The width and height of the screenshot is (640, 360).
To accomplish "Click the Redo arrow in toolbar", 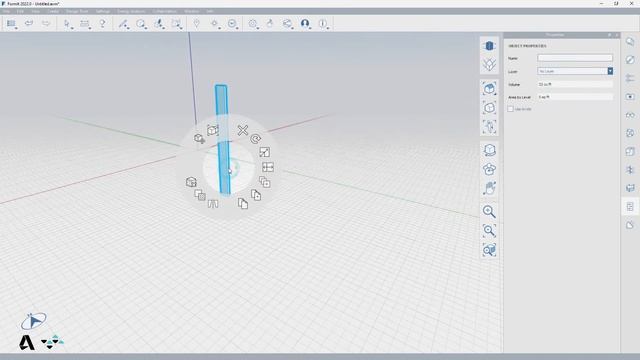I will [46, 23].
